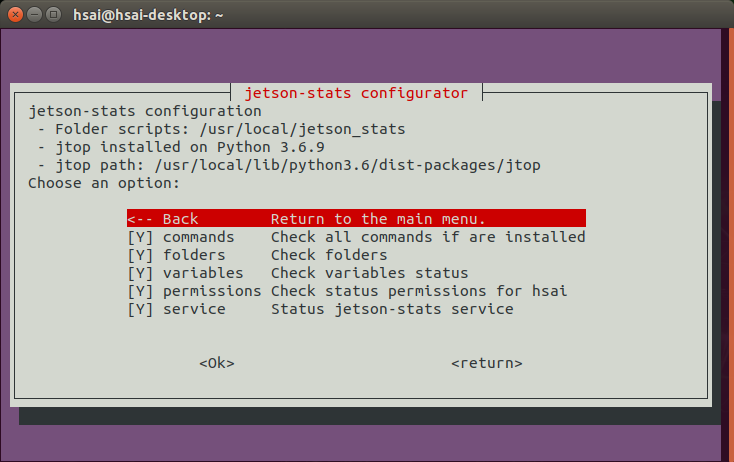Click the 'jetson-stats configurator' dialog title
This screenshot has width=734, height=462.
(356, 93)
